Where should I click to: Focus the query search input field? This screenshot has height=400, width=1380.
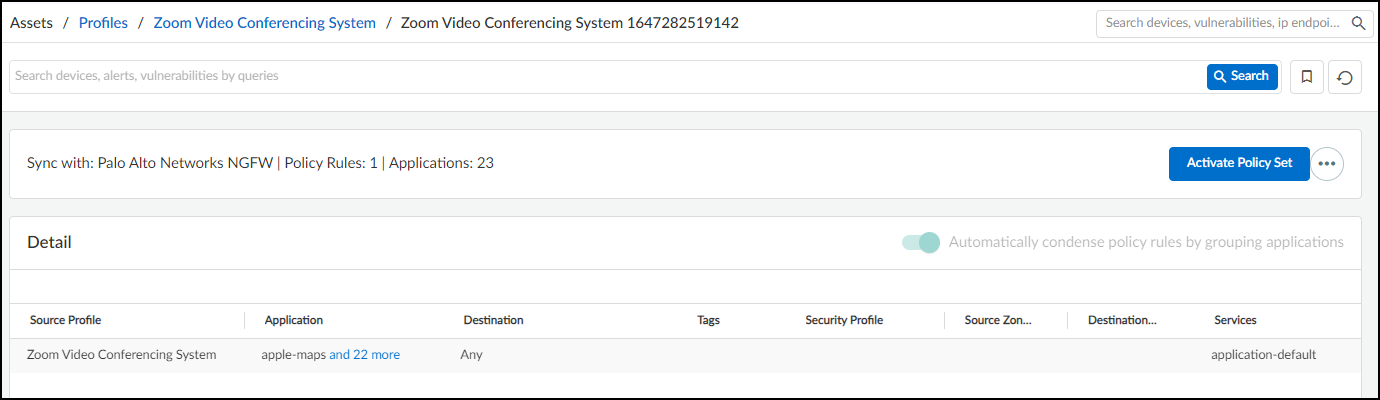(600, 76)
